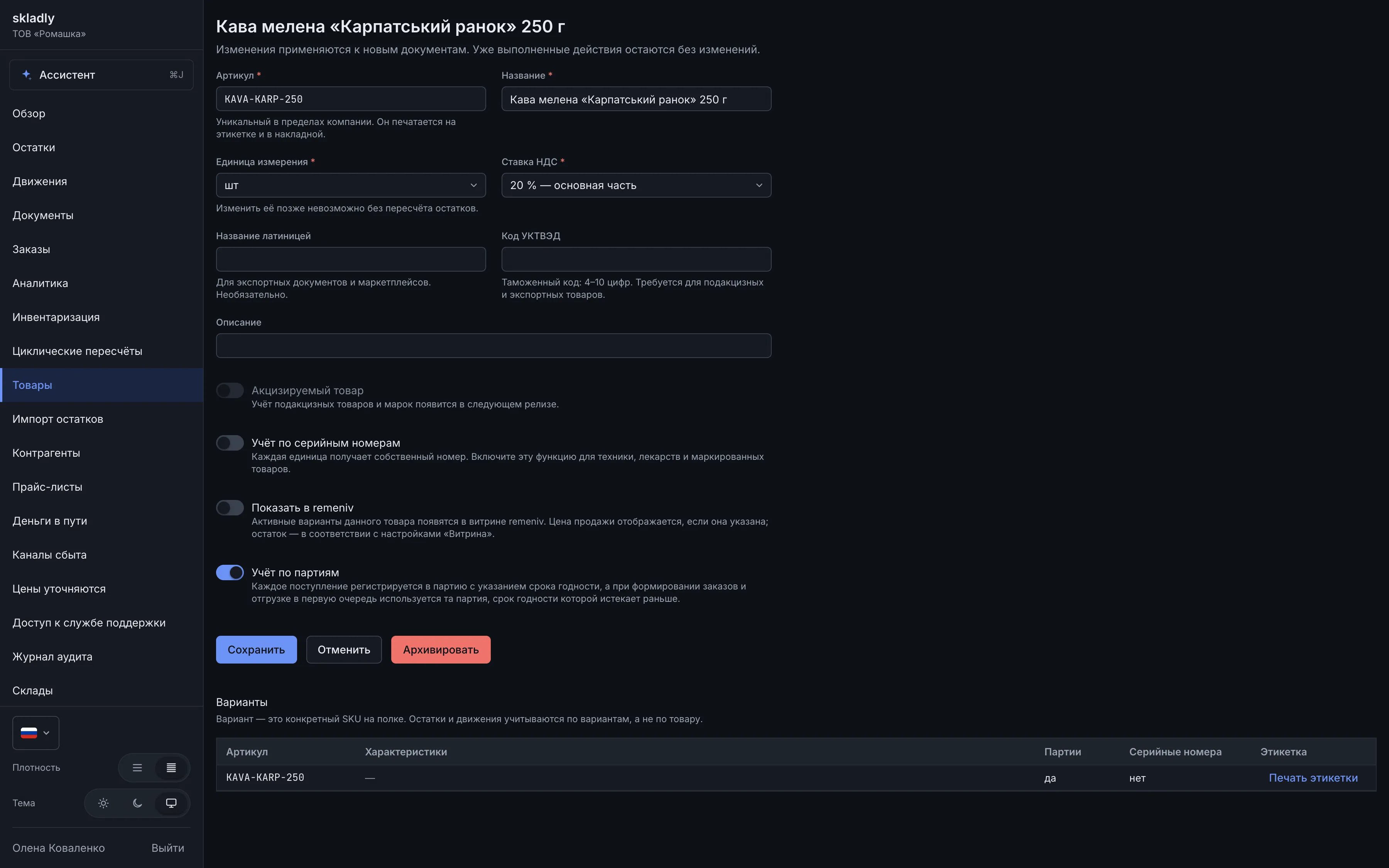Open Аналитика page
The height and width of the screenshot is (868, 1389).
click(101, 283)
